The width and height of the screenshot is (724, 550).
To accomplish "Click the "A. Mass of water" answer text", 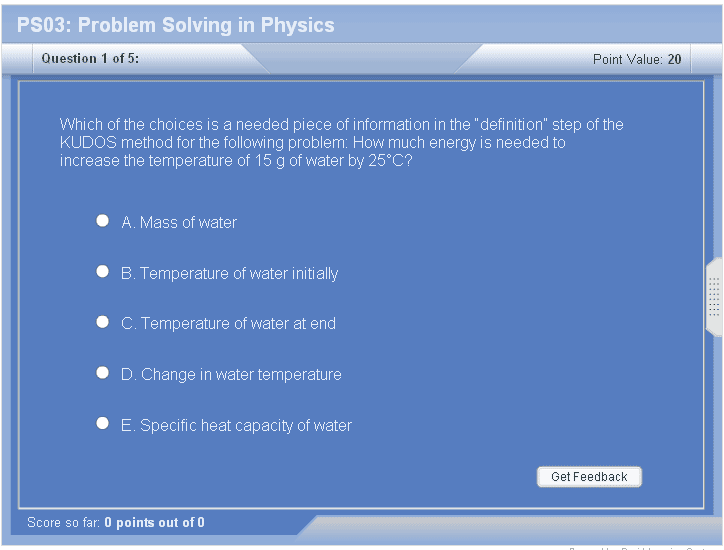I will 179,222.
